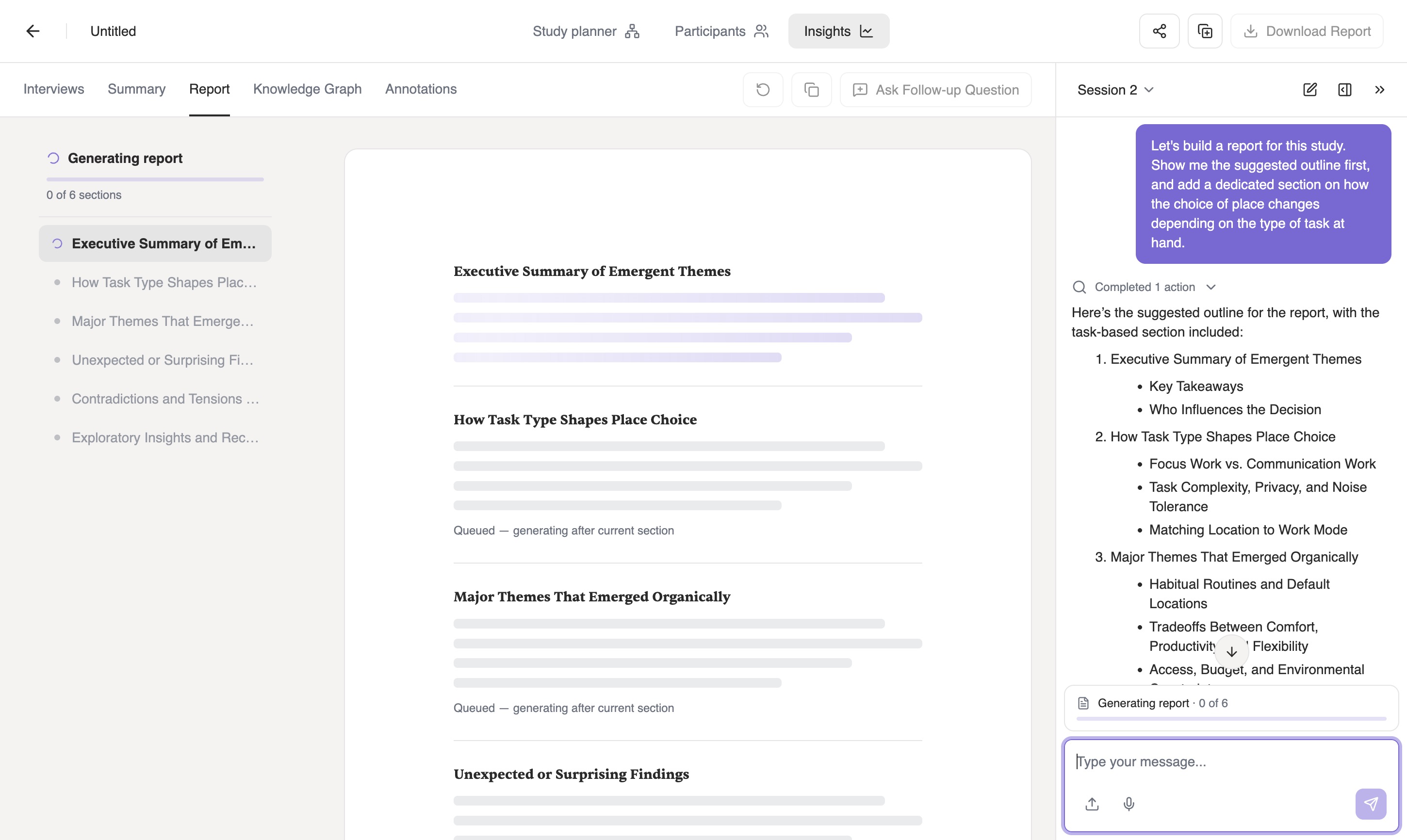This screenshot has height=840, width=1407.
Task: Open the Participants tab
Action: (721, 31)
